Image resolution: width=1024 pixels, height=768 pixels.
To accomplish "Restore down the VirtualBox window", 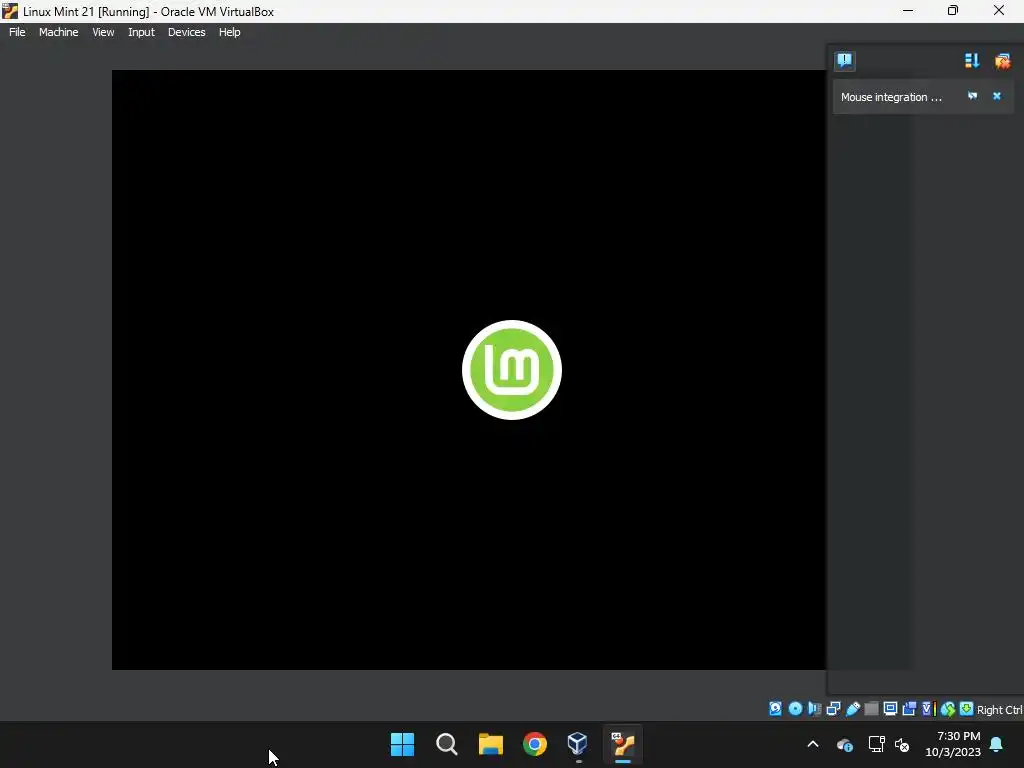I will [x=953, y=10].
